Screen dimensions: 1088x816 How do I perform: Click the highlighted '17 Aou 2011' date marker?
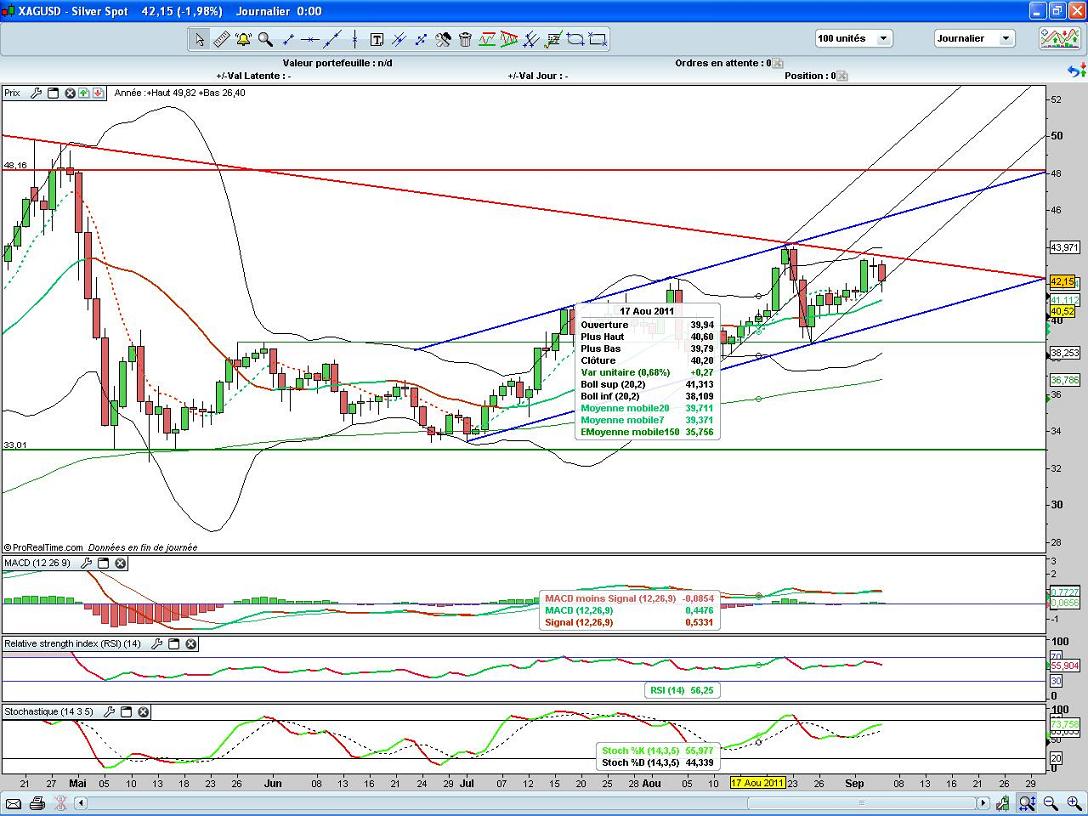(757, 783)
